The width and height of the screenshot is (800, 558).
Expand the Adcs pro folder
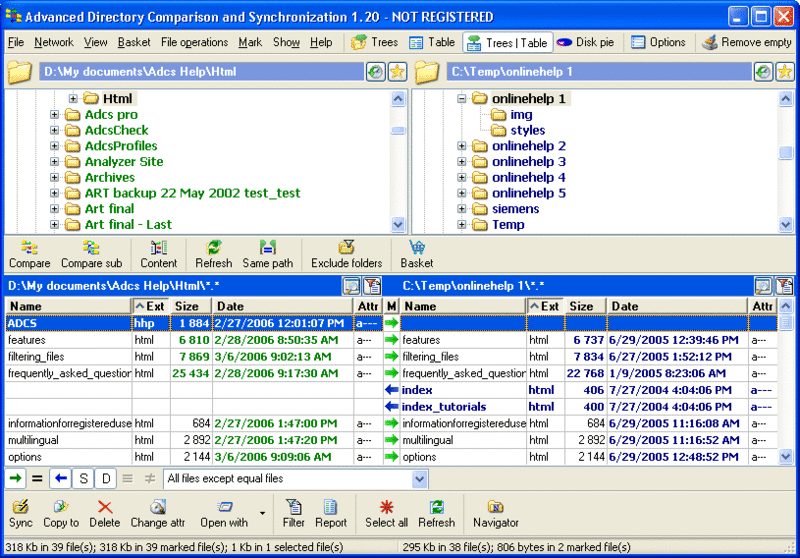[x=55, y=115]
